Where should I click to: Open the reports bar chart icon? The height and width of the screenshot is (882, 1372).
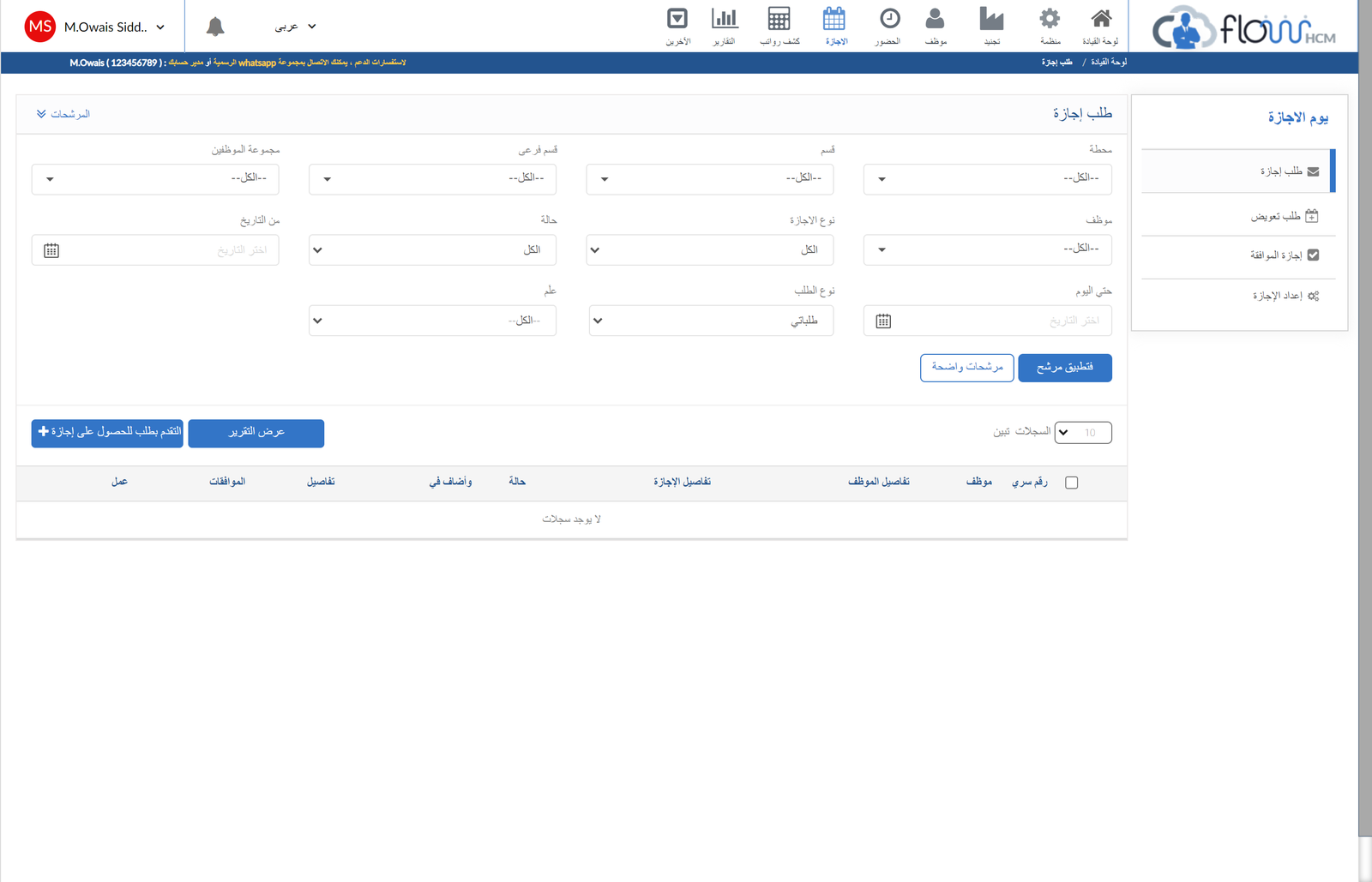(x=725, y=20)
